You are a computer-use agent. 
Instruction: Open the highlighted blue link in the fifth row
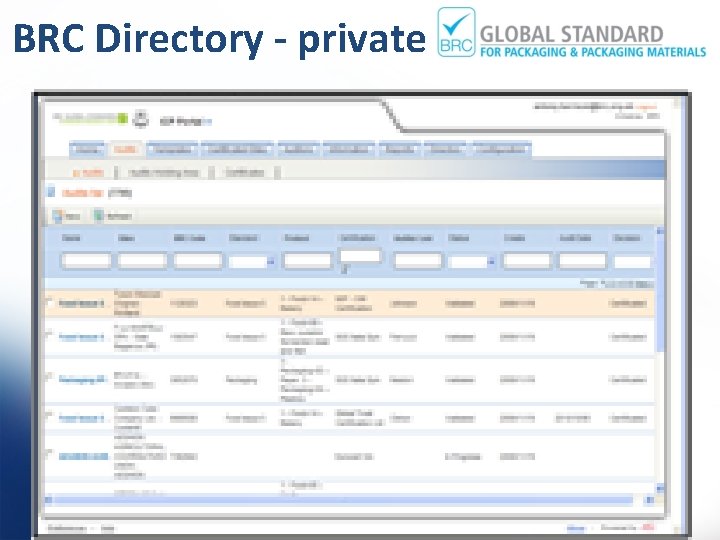point(84,456)
